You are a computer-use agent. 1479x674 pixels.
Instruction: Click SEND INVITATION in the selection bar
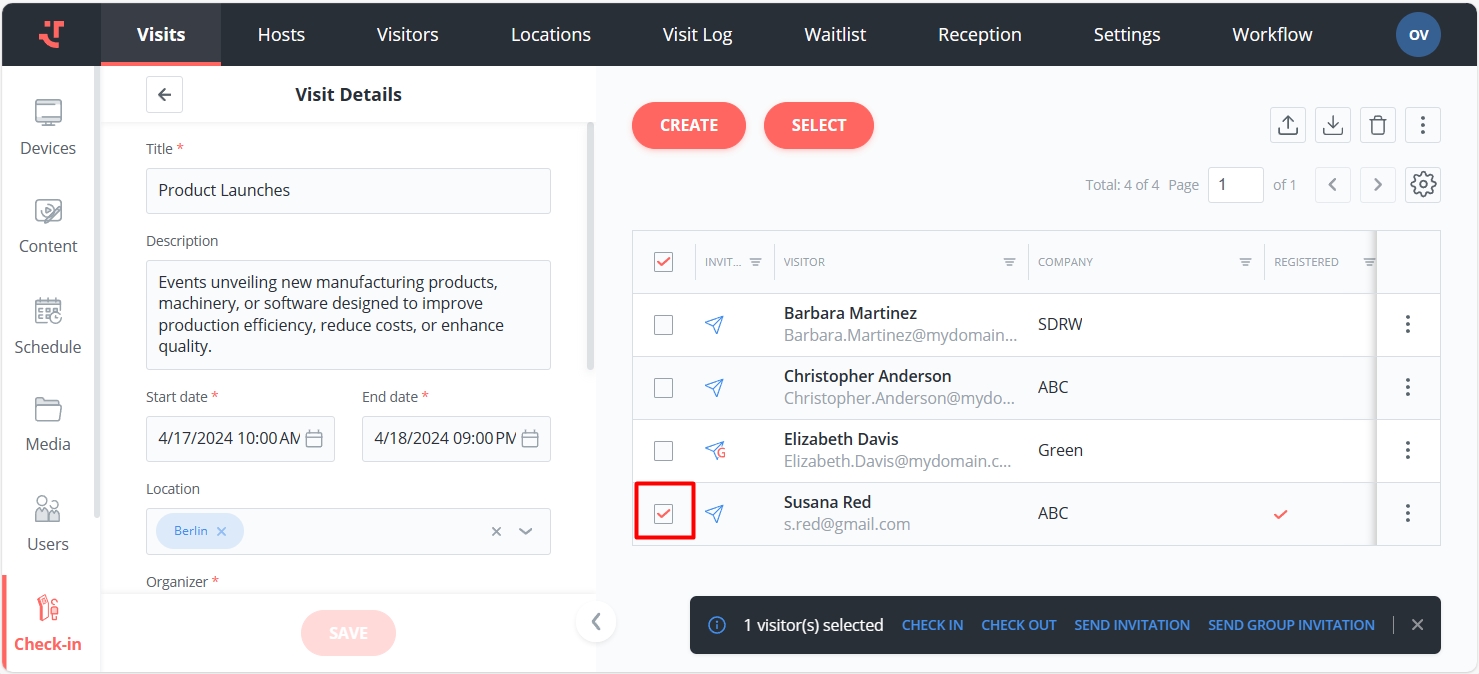click(x=1131, y=625)
